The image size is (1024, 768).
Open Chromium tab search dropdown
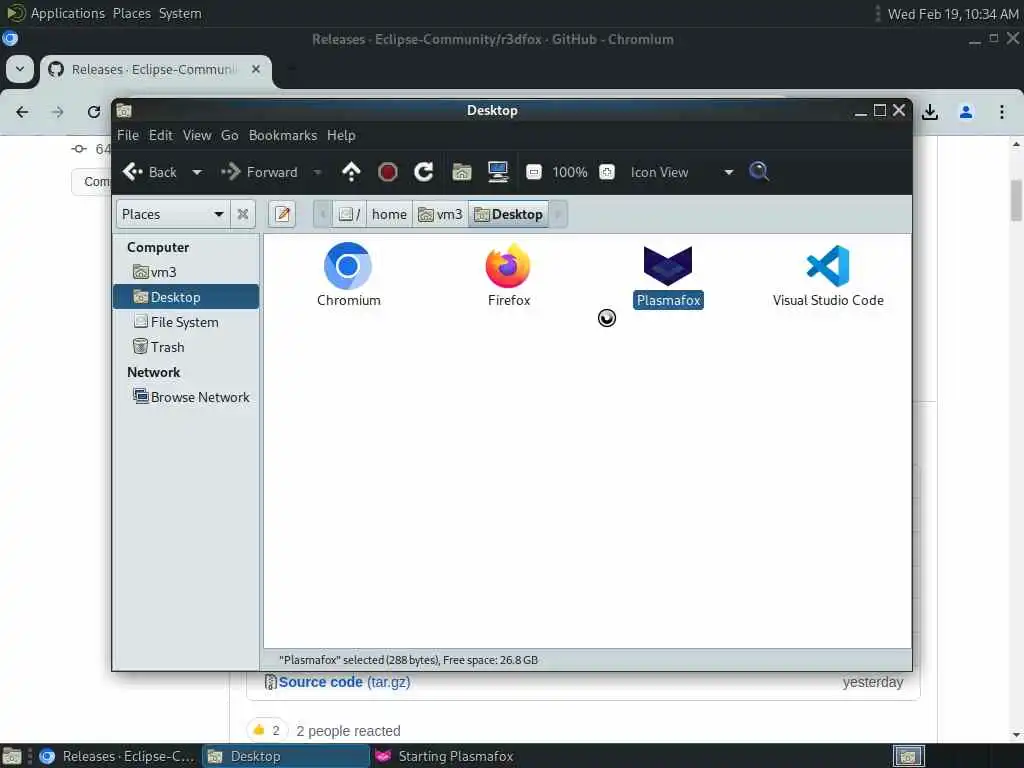coord(20,69)
